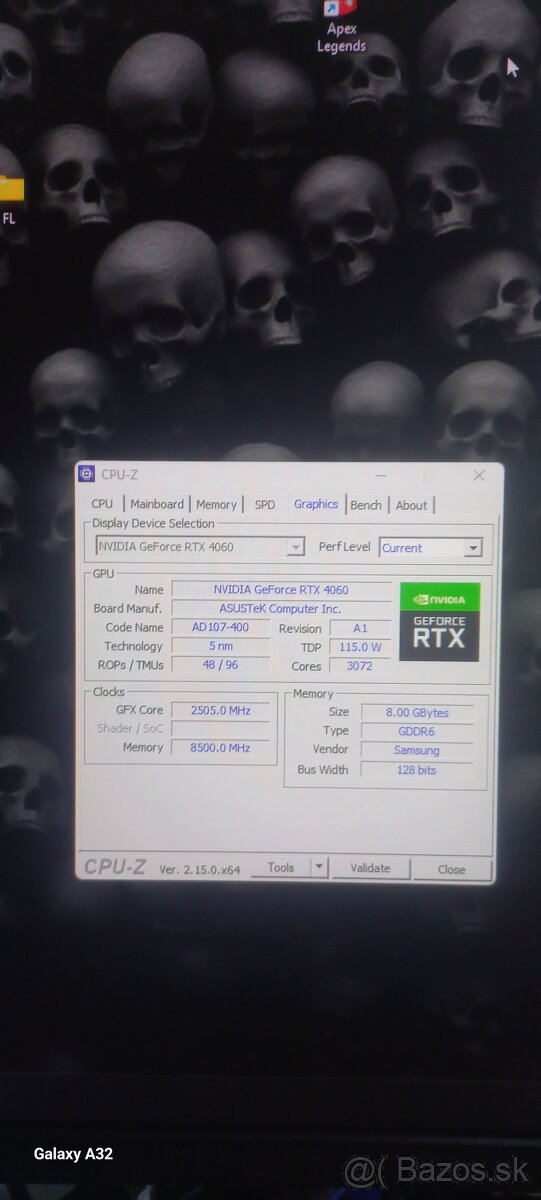
Task: Click the GDDR6 memory type value
Action: coord(416,731)
